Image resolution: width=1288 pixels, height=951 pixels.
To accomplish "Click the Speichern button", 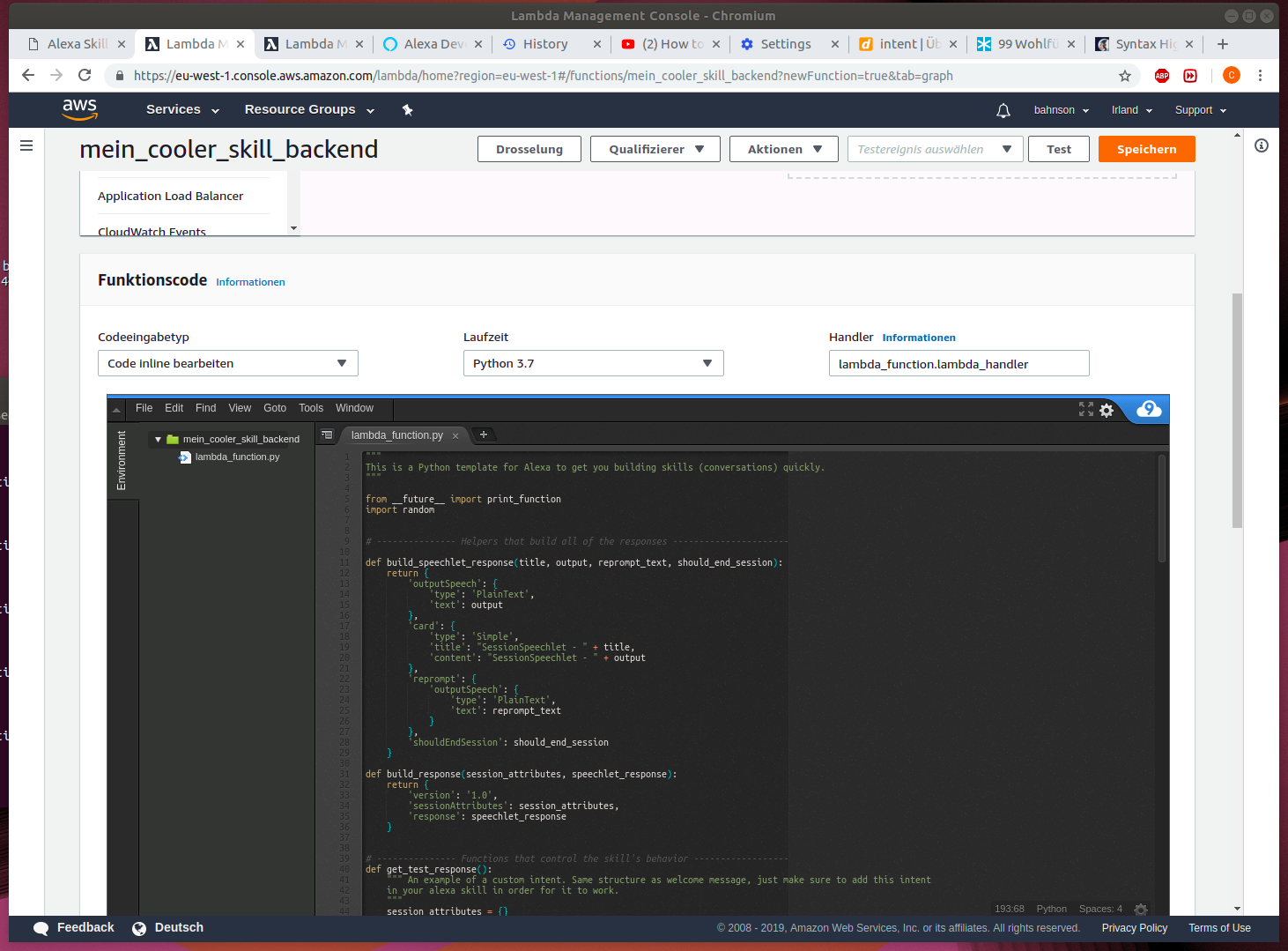I will coord(1146,148).
